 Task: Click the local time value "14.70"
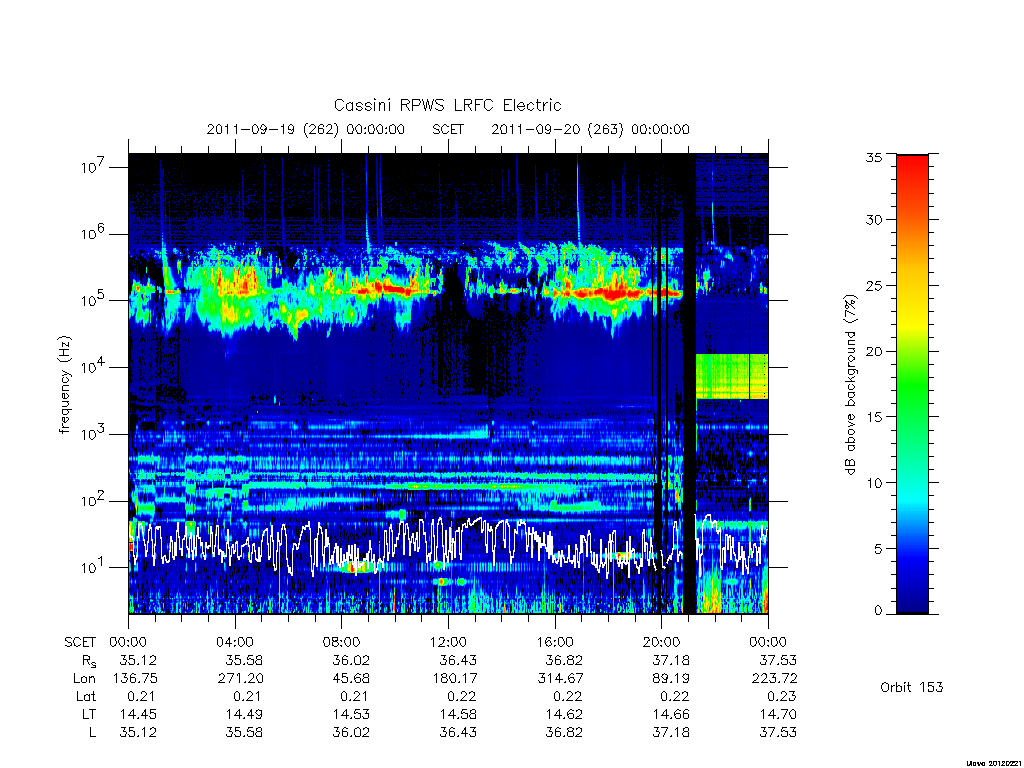778,714
